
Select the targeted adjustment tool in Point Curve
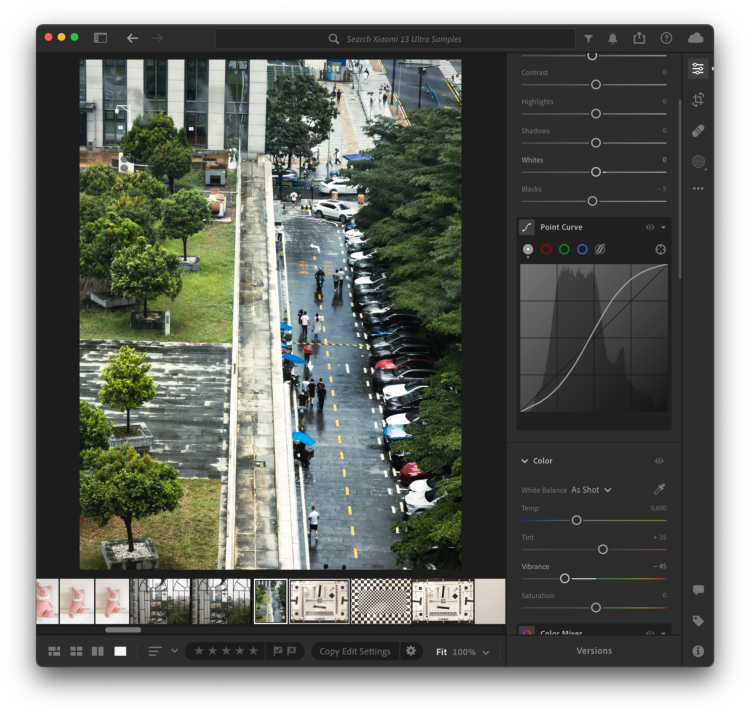click(660, 249)
